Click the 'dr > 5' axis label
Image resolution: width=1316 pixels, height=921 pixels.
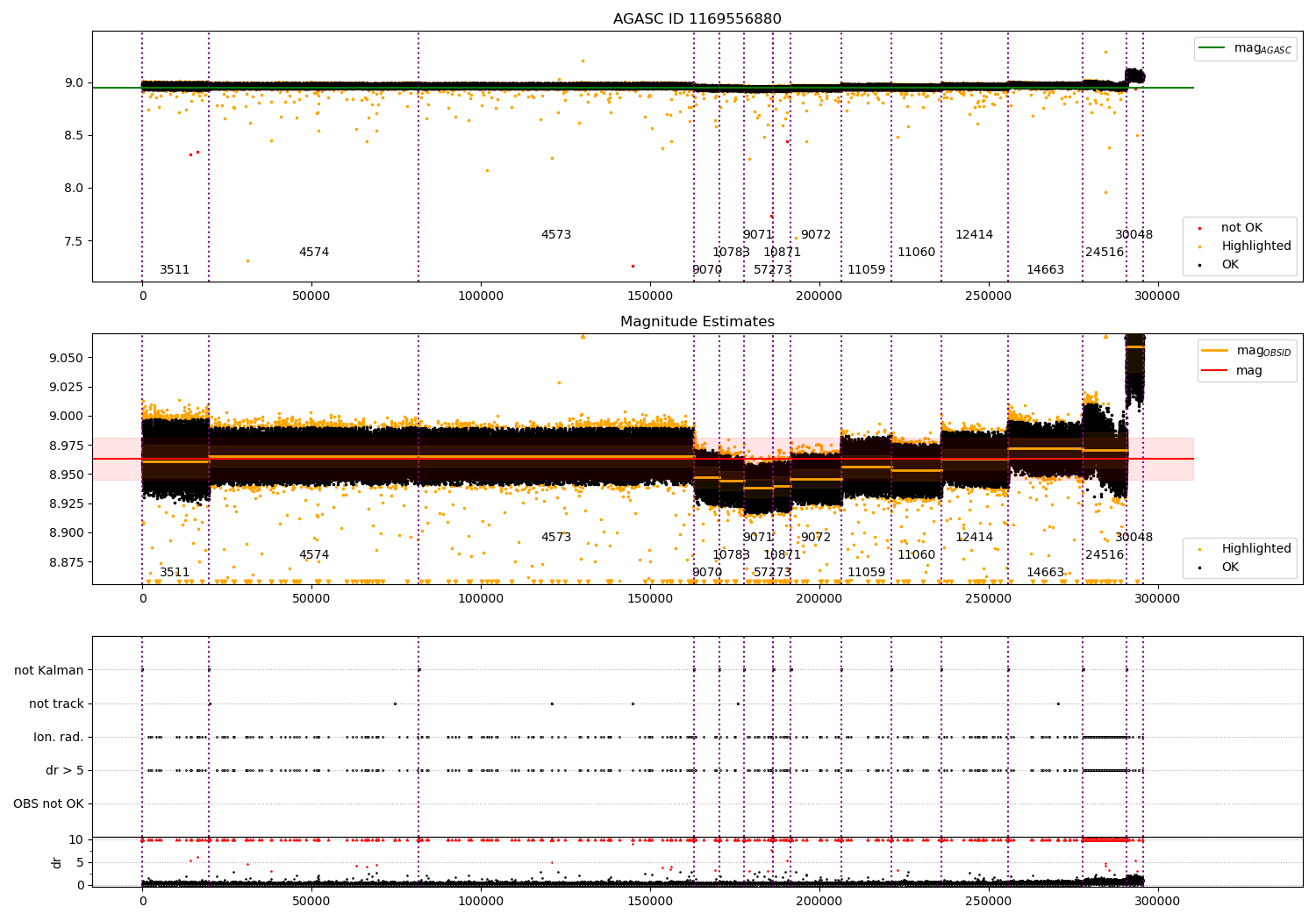tap(65, 771)
